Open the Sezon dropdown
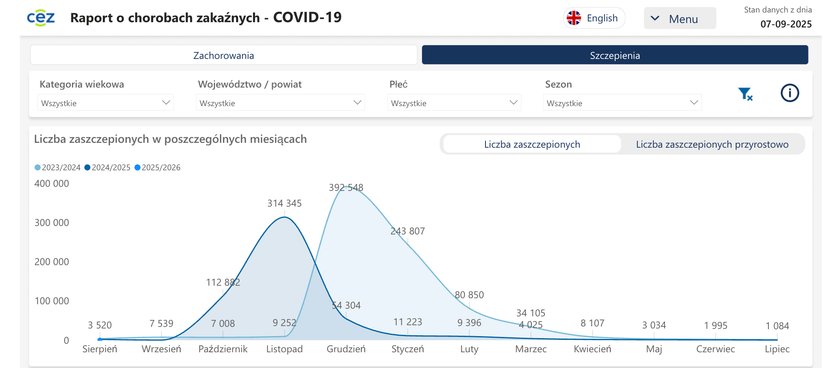Image resolution: width=840 pixels, height=368 pixels. coord(622,103)
